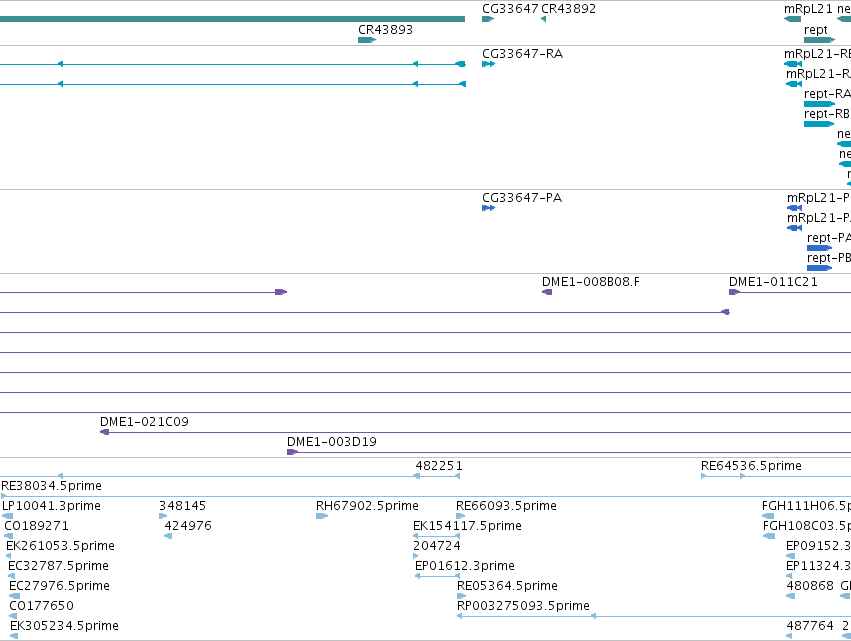Click the rept-PB protein bar
This screenshot has height=641, width=851.
click(820, 268)
